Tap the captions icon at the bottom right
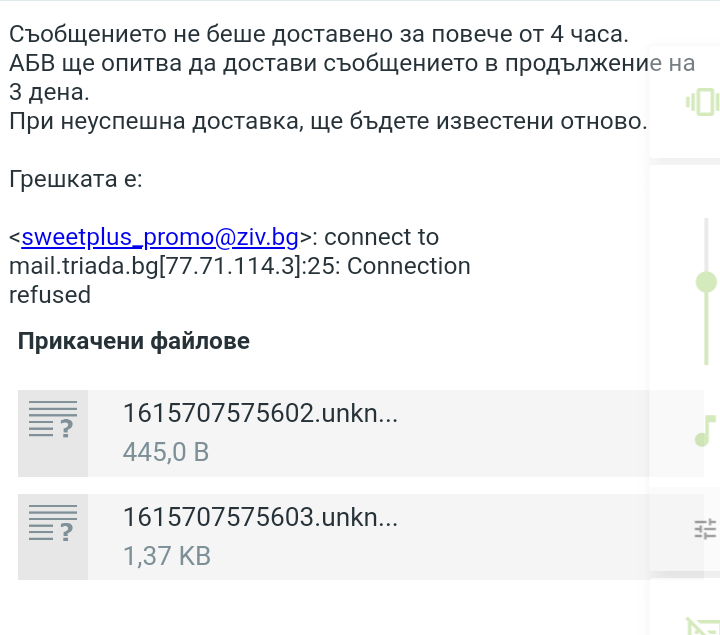The height and width of the screenshot is (635, 720). click(x=703, y=625)
